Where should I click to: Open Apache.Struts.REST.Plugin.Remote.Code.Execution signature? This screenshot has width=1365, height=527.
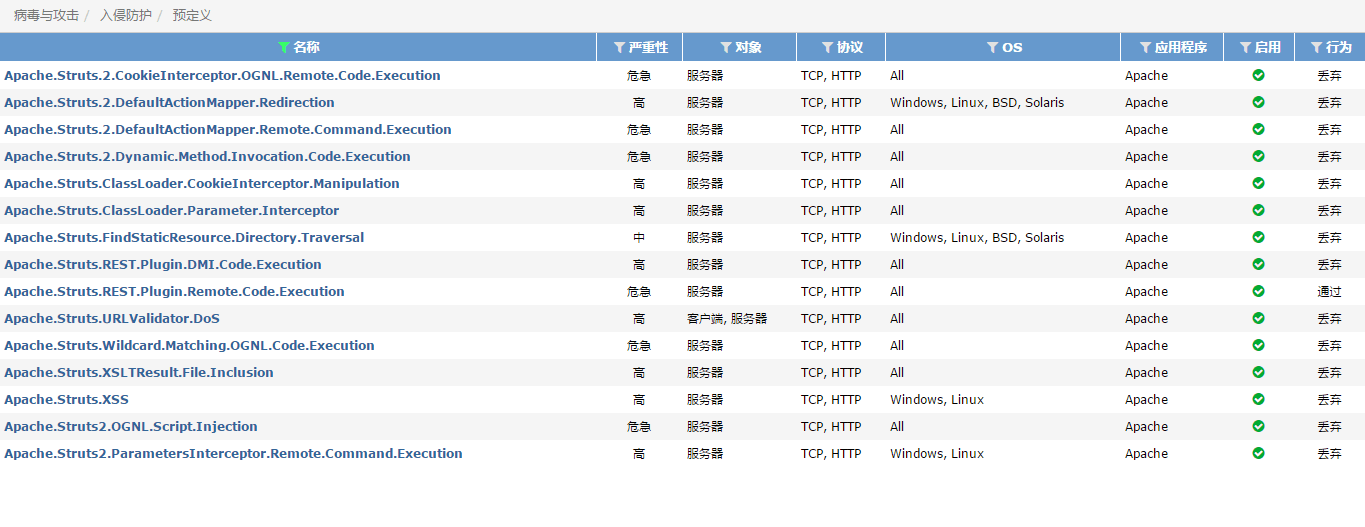(x=174, y=291)
